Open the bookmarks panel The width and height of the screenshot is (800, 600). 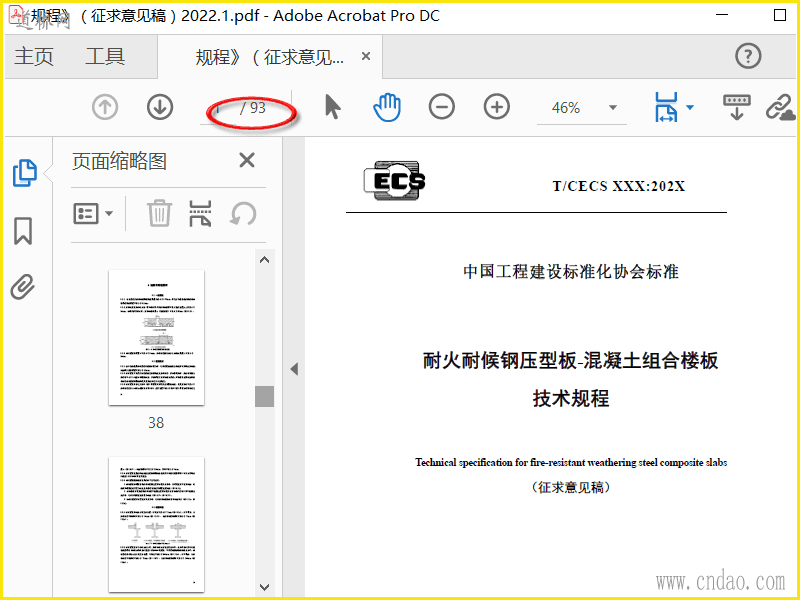coord(23,231)
